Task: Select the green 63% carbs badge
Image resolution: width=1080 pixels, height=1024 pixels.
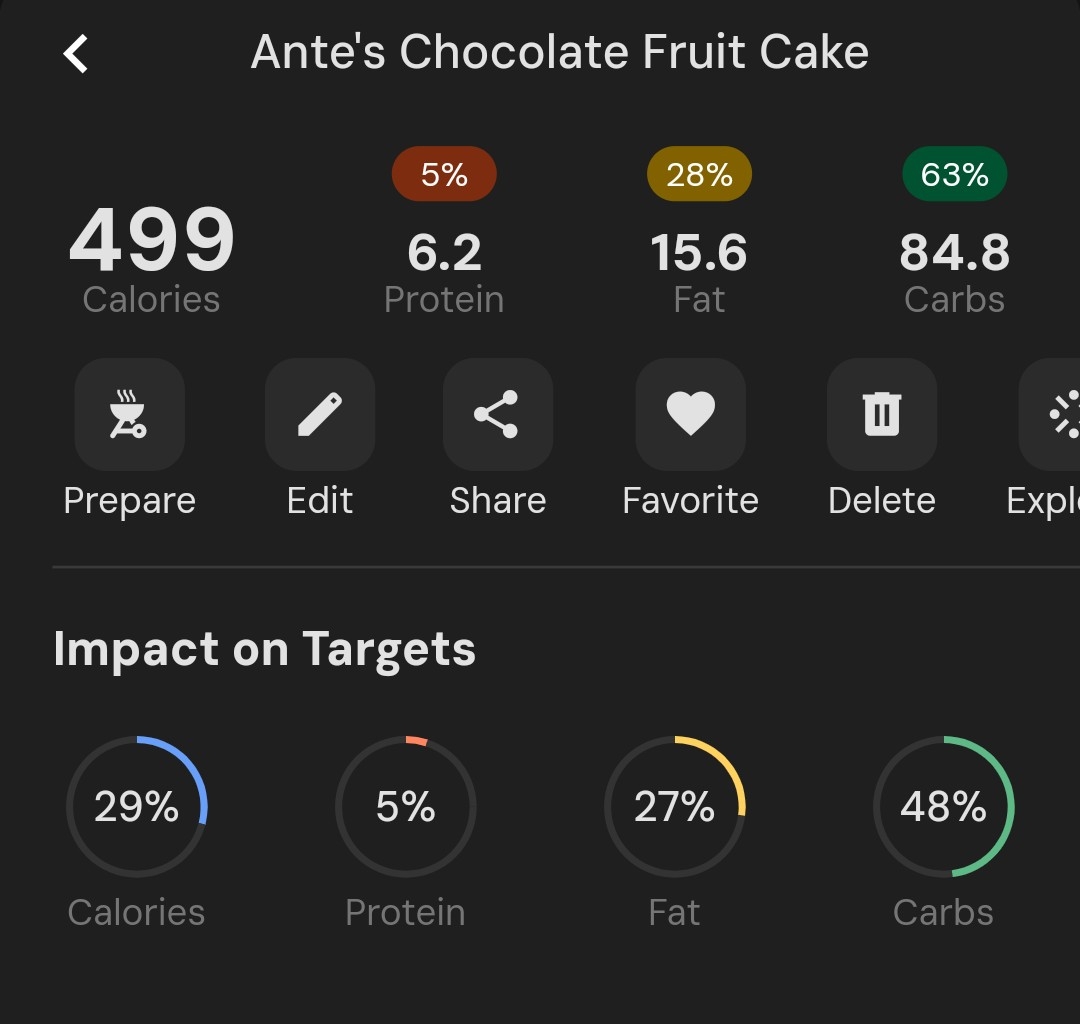Action: (x=954, y=175)
